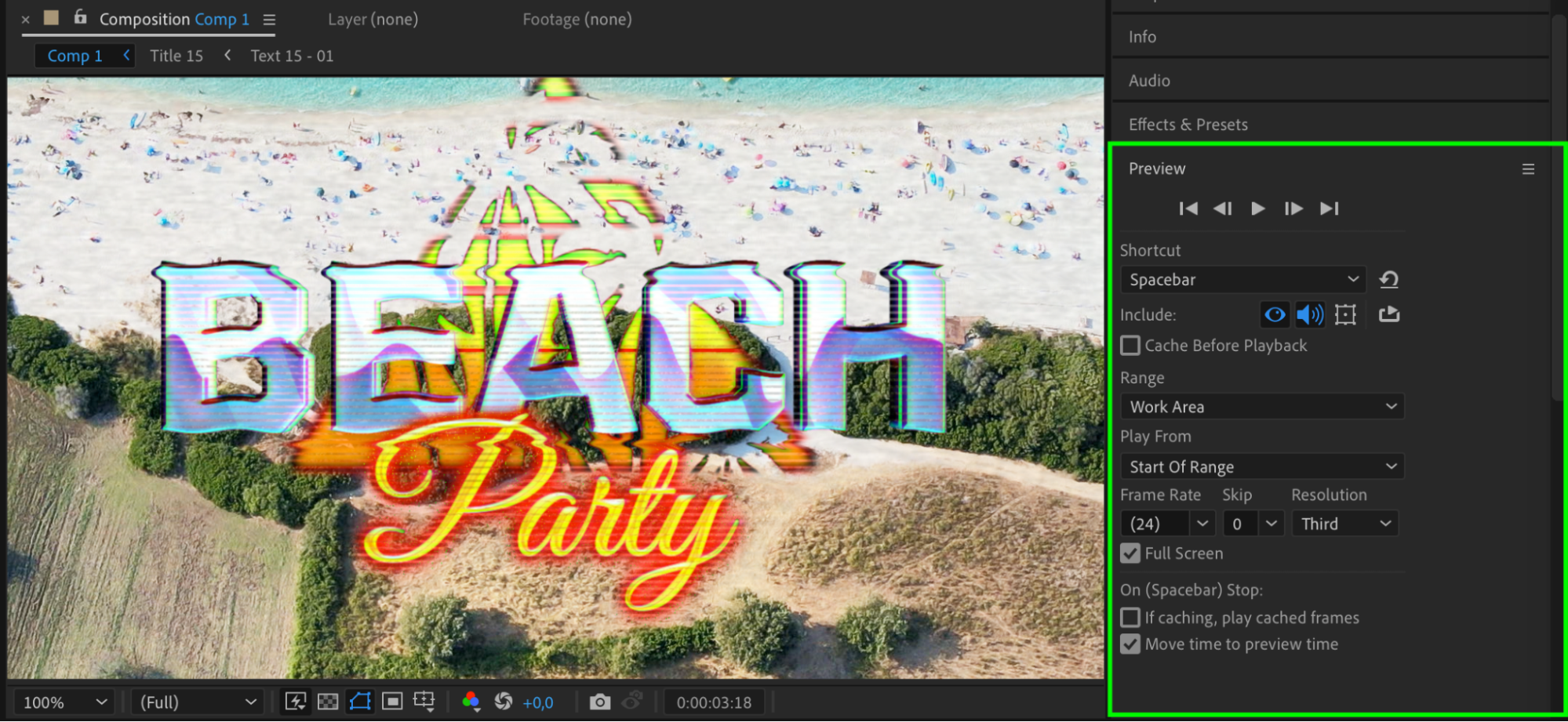Image resolution: width=1568 pixels, height=722 pixels.
Task: Enable Cache Before Playback checkbox
Action: [1130, 346]
